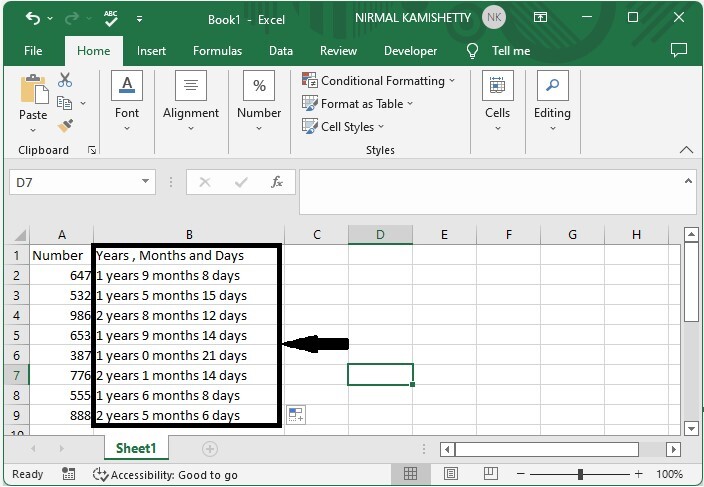
Task: Switch to the Review tab
Action: coord(338,51)
